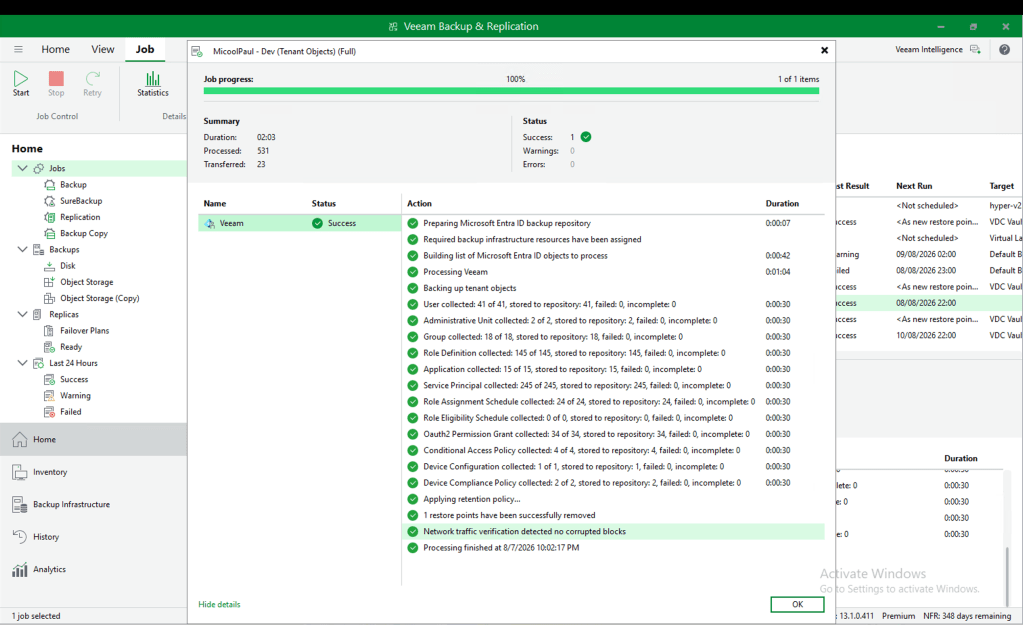The image size is (1023, 625).
Task: Select 'Preparing Microsoft Entra ID backup repository' row
Action: tap(613, 223)
